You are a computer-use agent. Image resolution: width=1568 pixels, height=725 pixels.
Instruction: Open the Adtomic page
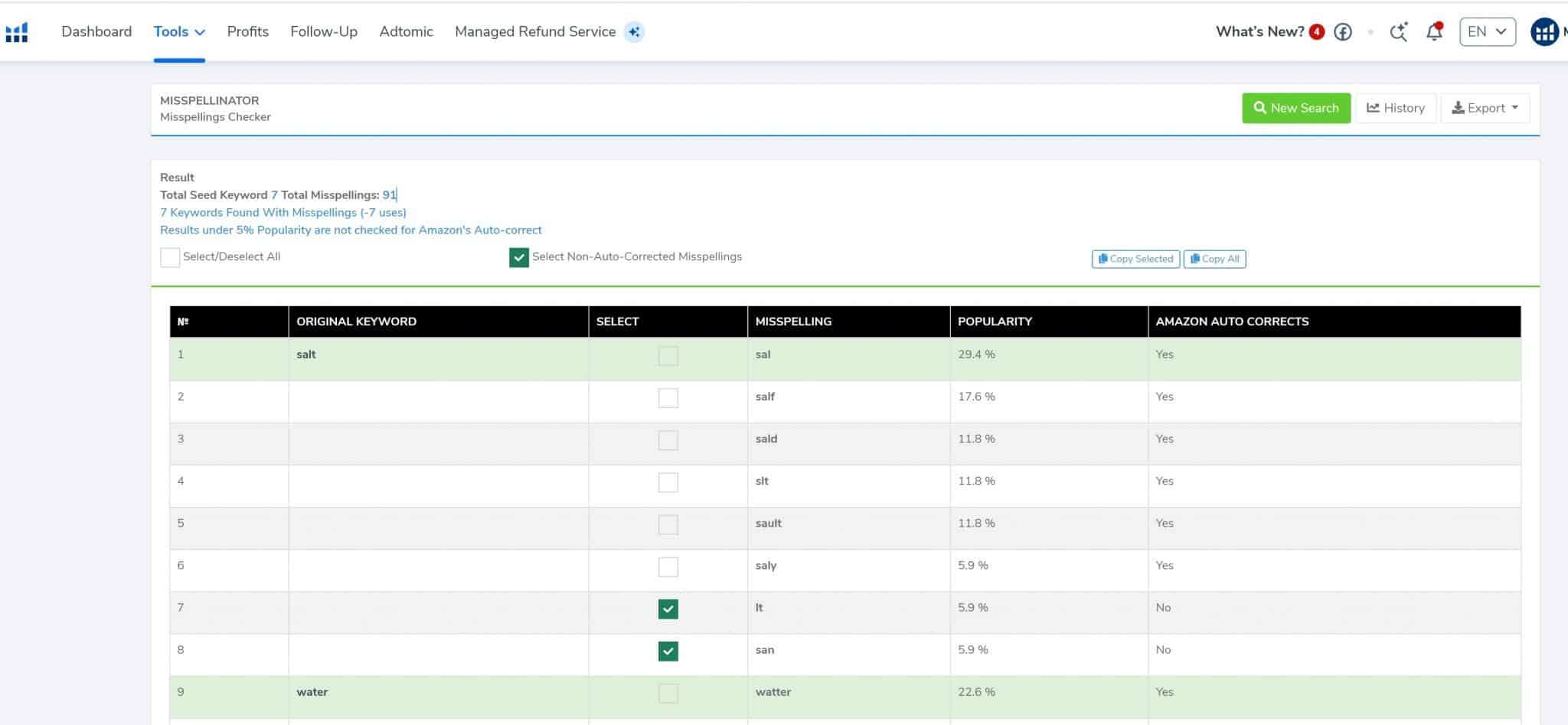click(x=407, y=32)
